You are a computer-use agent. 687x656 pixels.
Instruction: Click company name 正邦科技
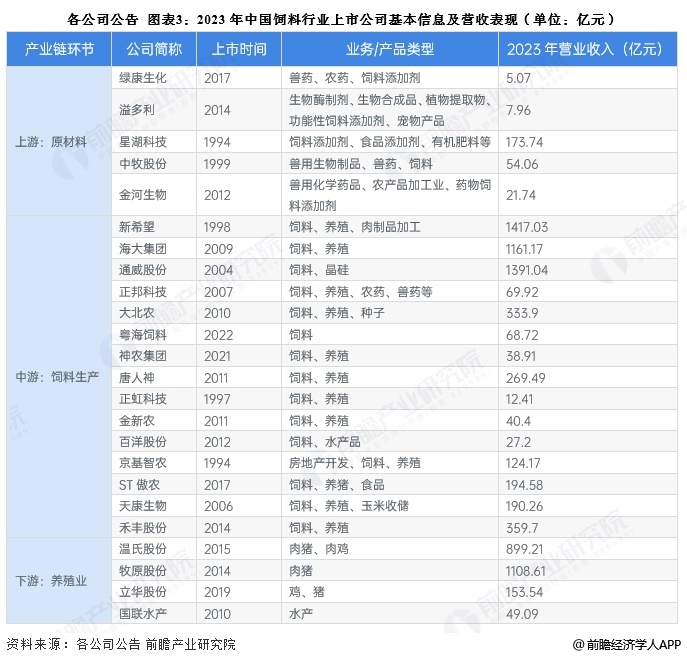[x=143, y=292]
